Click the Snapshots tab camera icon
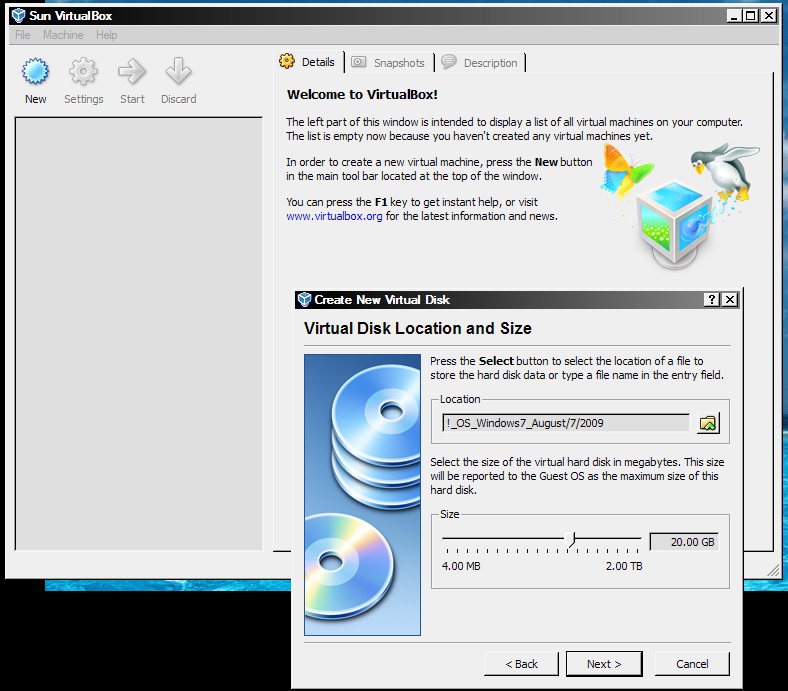 pos(359,62)
